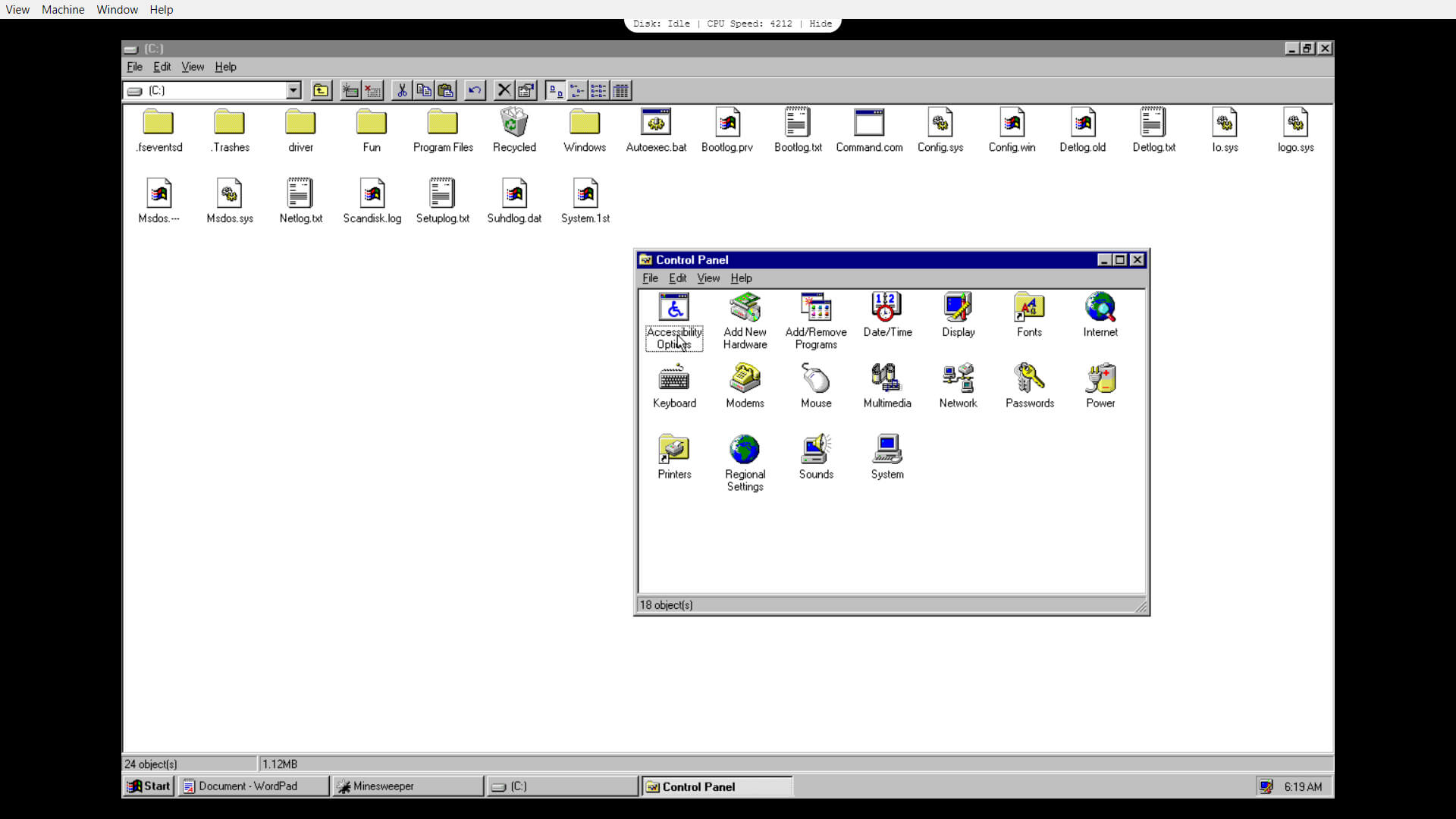
Task: Open File menu in Control Panel
Action: pyautogui.click(x=650, y=278)
